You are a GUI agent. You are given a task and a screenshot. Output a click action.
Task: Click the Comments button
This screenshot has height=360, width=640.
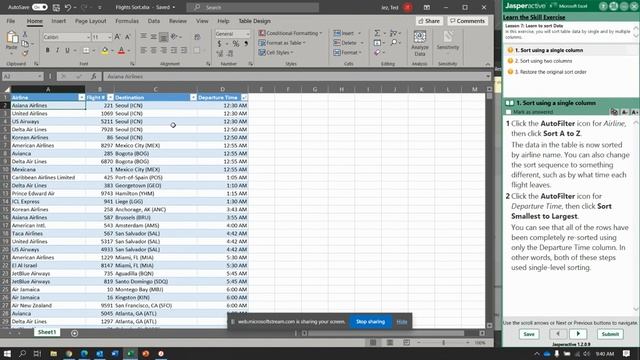point(467,21)
